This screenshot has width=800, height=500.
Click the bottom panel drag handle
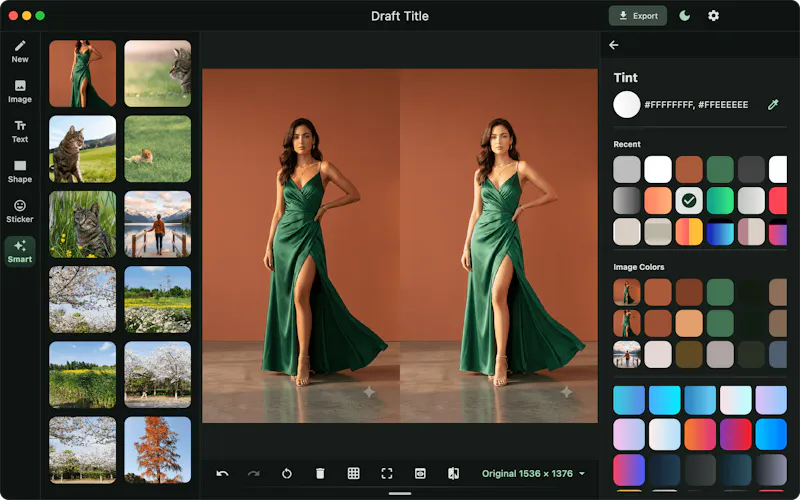coord(399,493)
